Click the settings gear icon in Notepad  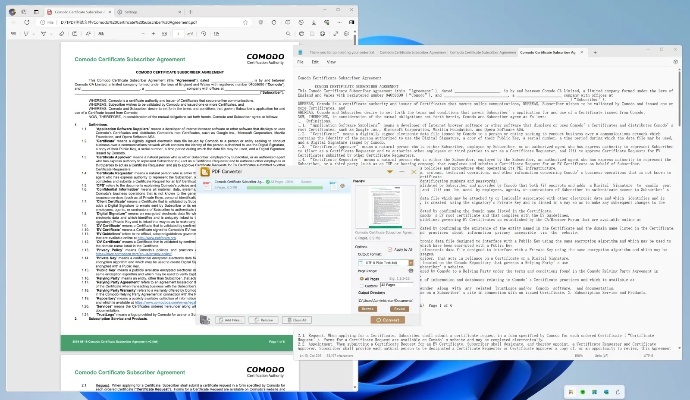tap(675, 61)
